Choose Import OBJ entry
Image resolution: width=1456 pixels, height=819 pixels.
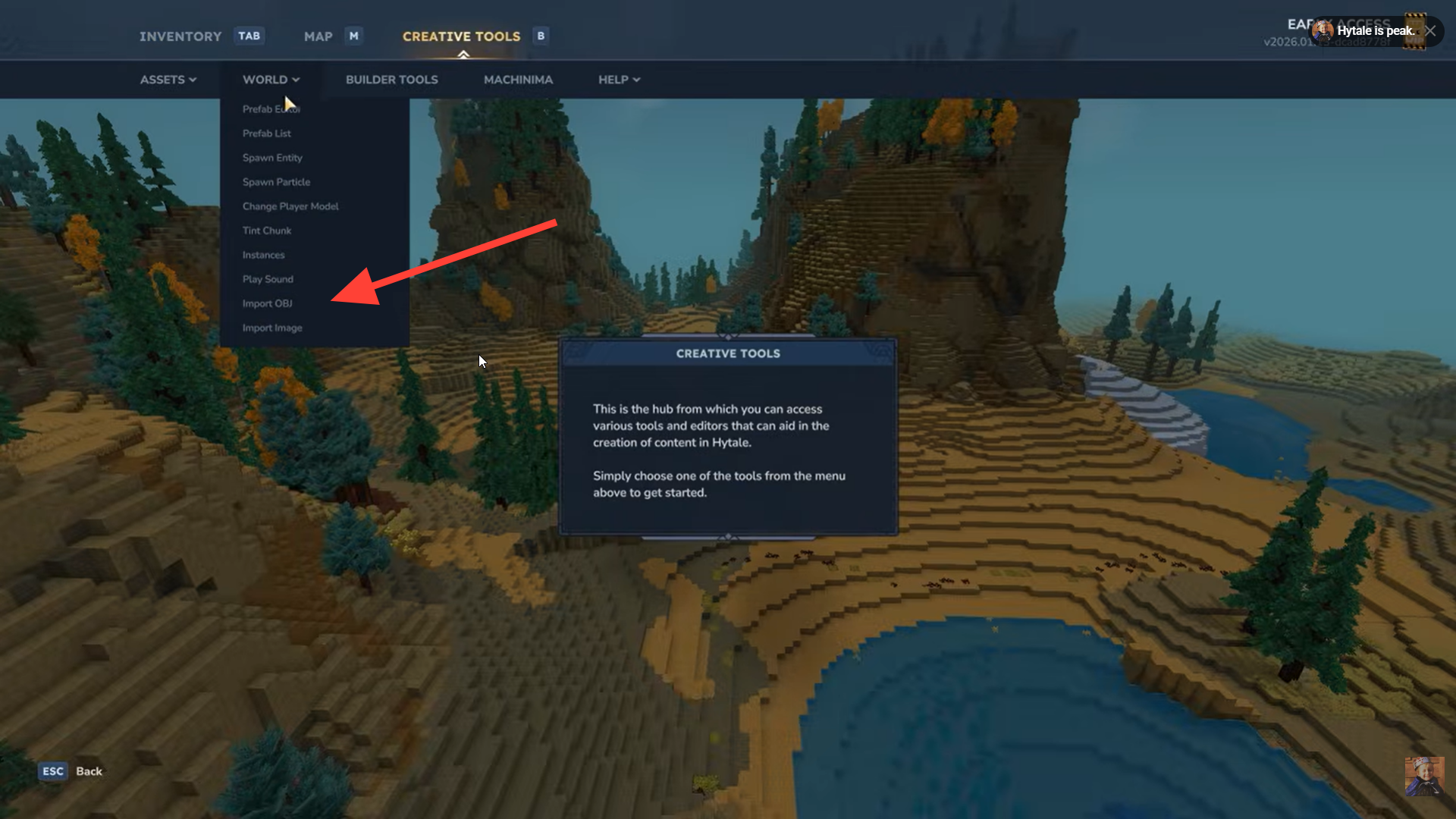pos(267,303)
